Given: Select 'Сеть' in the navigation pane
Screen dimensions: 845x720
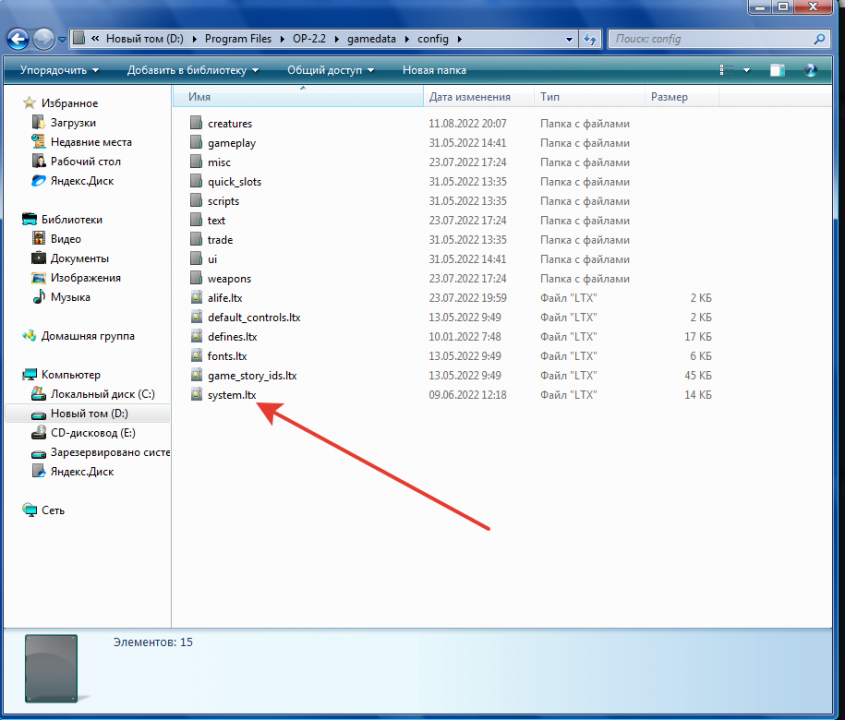Looking at the screenshot, I should [x=53, y=510].
